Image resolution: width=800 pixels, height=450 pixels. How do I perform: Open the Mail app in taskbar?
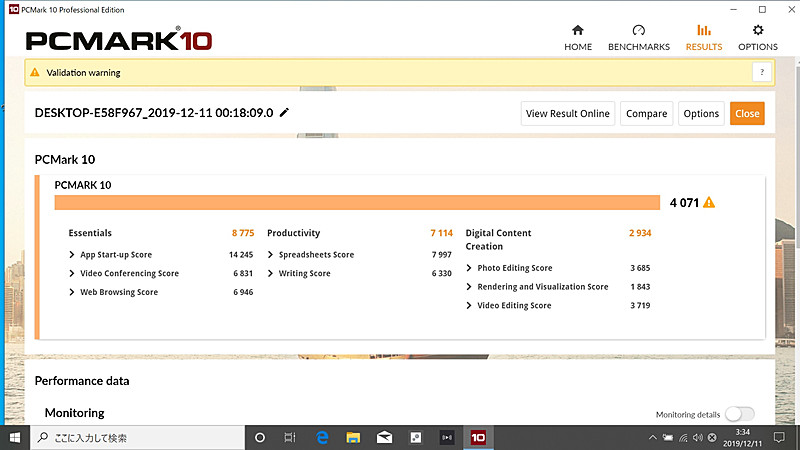[384, 437]
